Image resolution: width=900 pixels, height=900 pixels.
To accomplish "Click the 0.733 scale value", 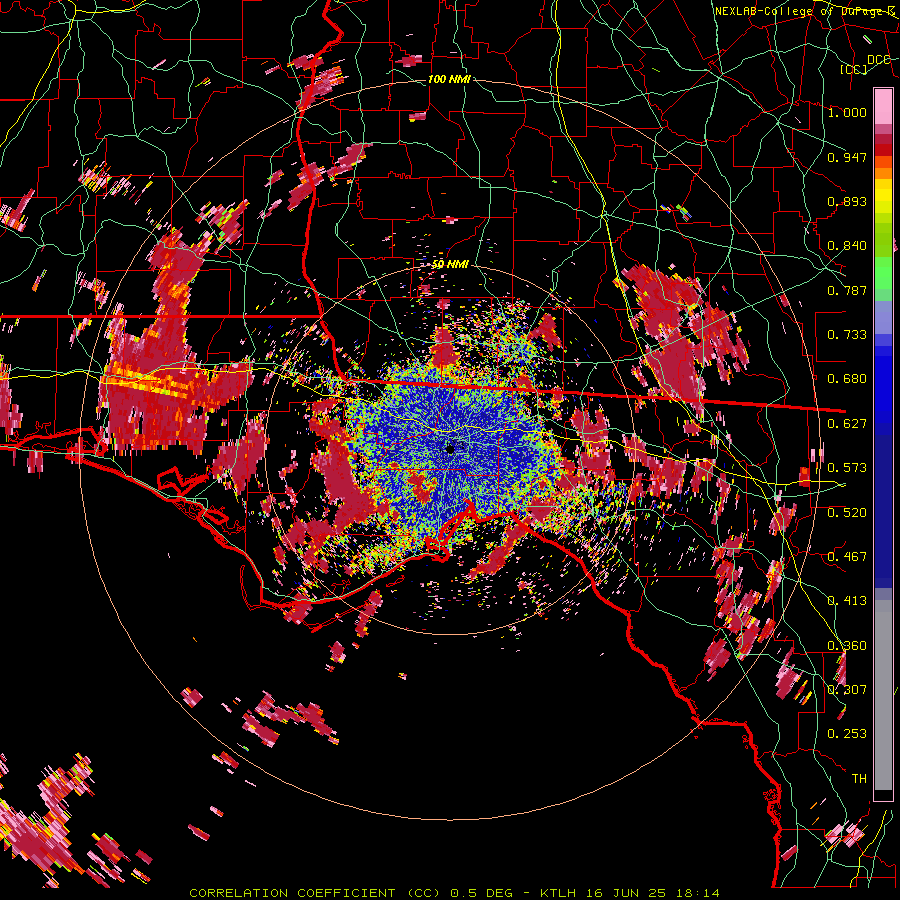I will [847, 335].
